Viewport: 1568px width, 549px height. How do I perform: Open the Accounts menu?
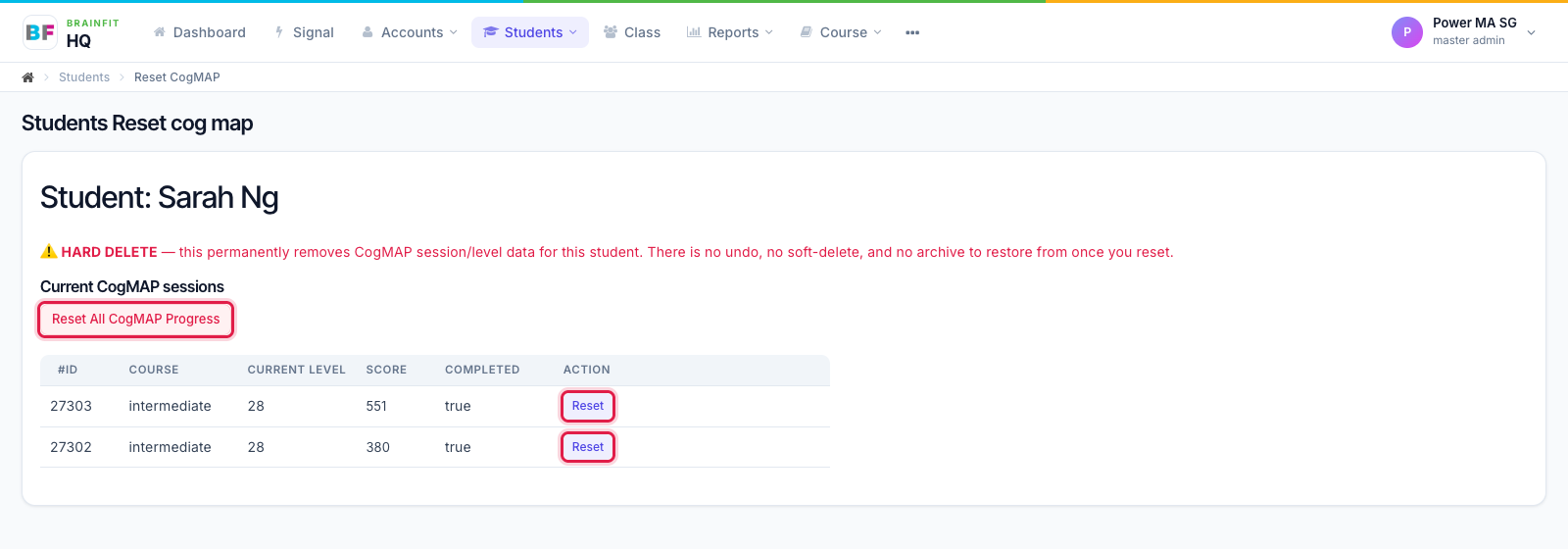410,32
